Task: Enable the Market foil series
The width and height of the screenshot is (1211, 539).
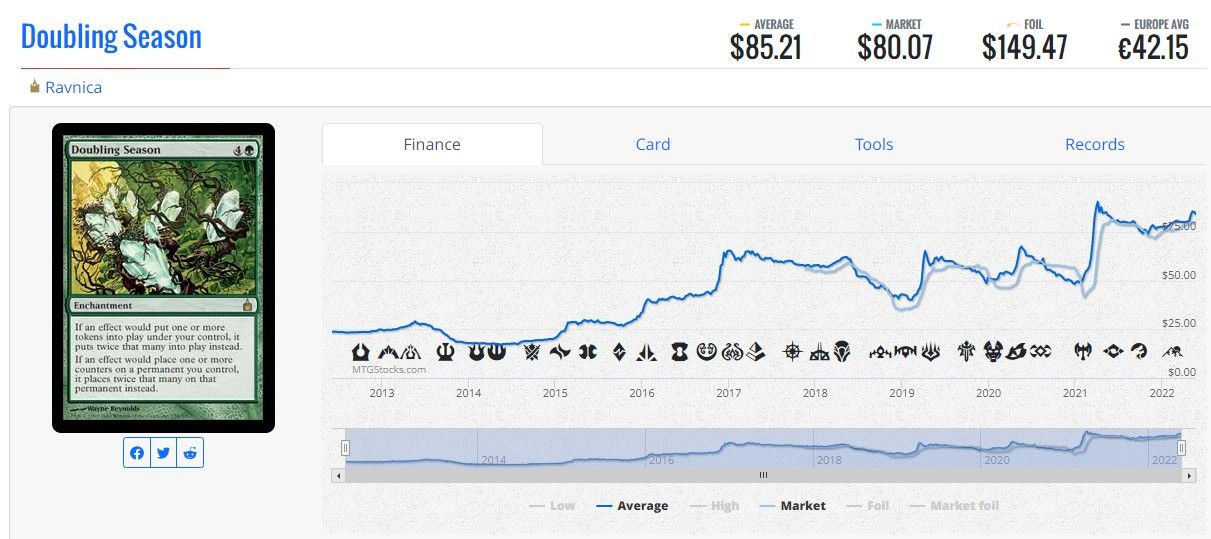Action: 954,506
